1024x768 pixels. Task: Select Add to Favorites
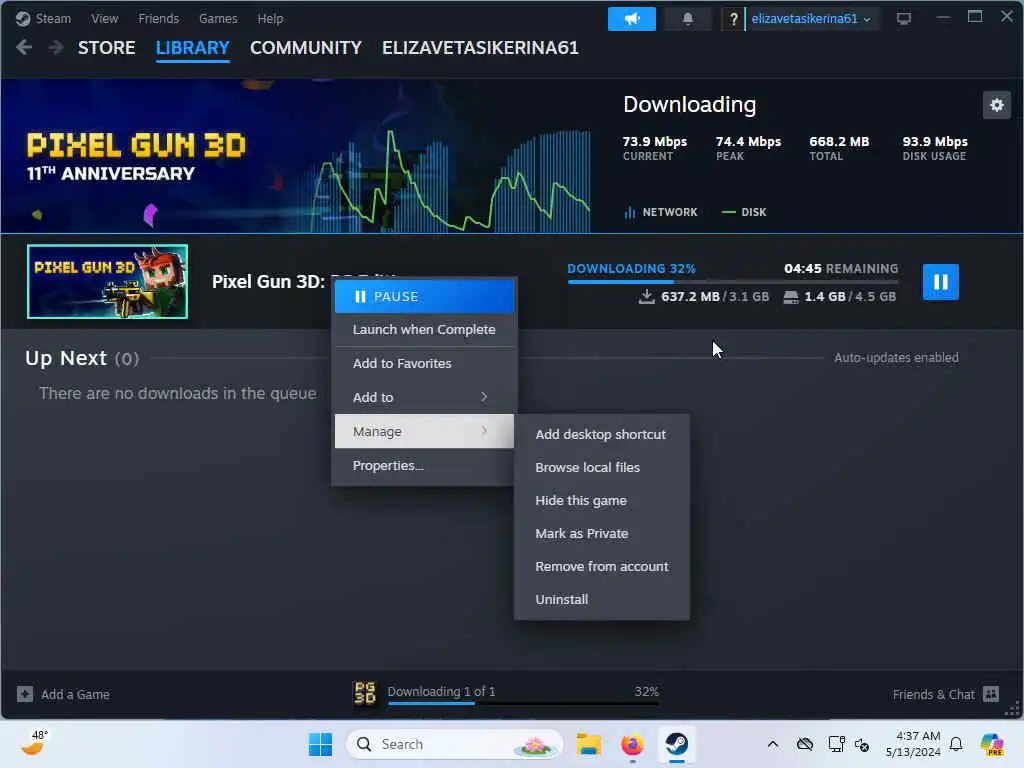424,363
